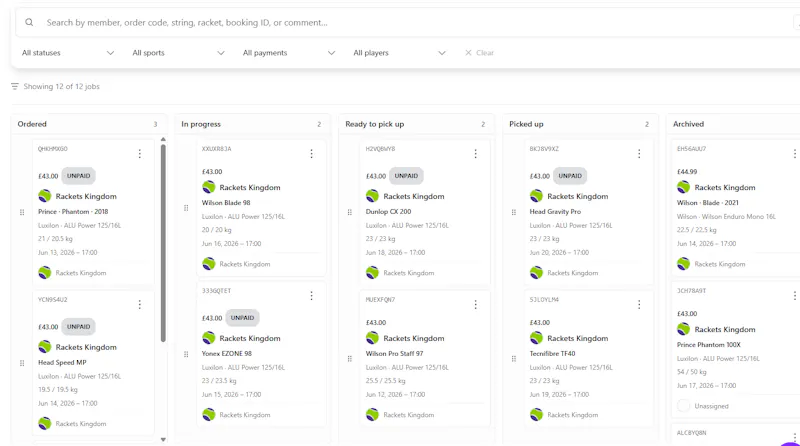800x446 pixels.
Task: Click the filter icon beside Showing 12 of 12 jobs
Action: (x=15, y=86)
